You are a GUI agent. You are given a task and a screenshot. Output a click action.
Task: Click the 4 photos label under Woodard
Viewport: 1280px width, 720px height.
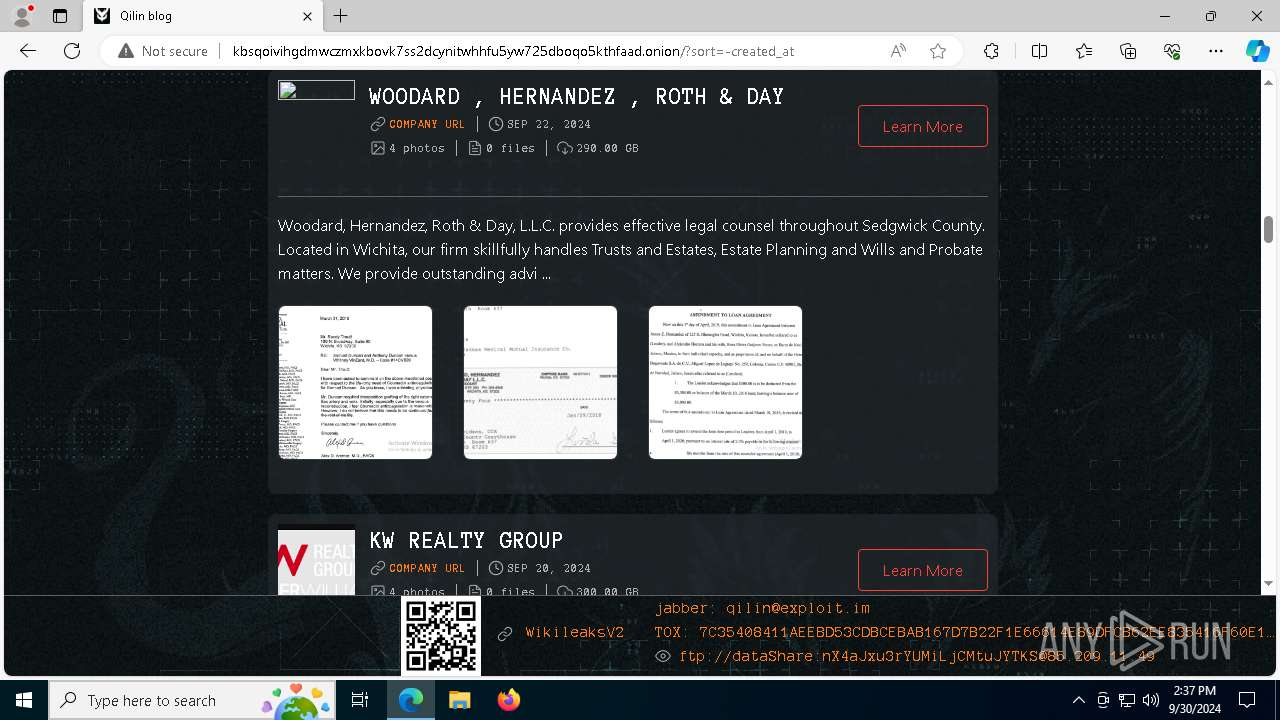tap(417, 148)
